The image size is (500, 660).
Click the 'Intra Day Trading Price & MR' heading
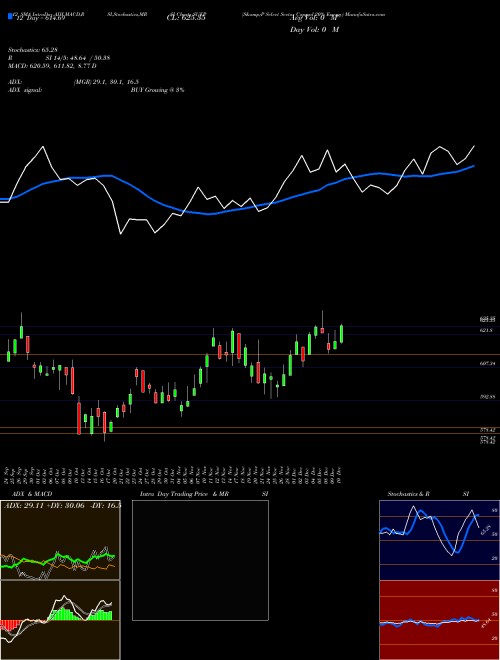click(x=184, y=494)
